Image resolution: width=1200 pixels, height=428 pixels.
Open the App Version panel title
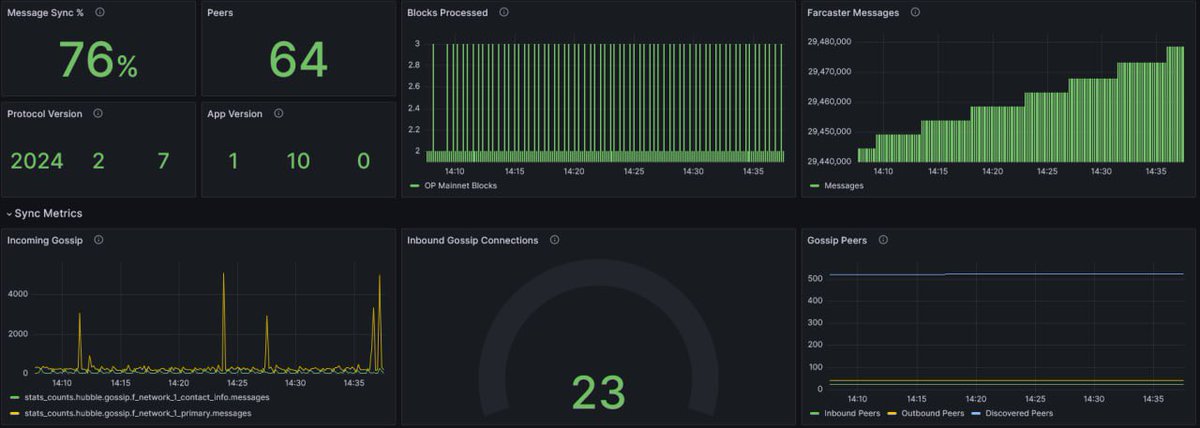tap(235, 114)
